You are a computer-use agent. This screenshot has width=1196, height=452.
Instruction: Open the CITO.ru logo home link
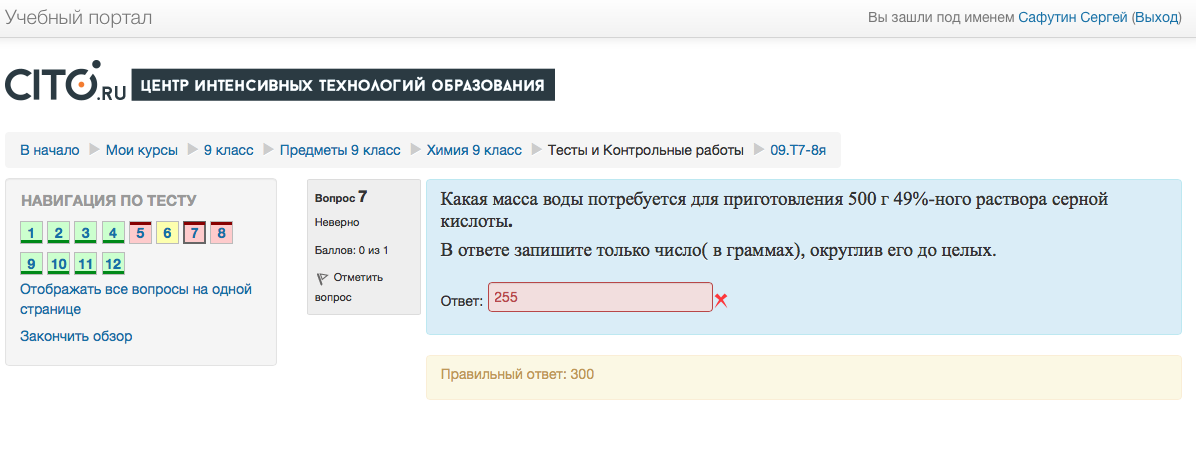point(65,81)
